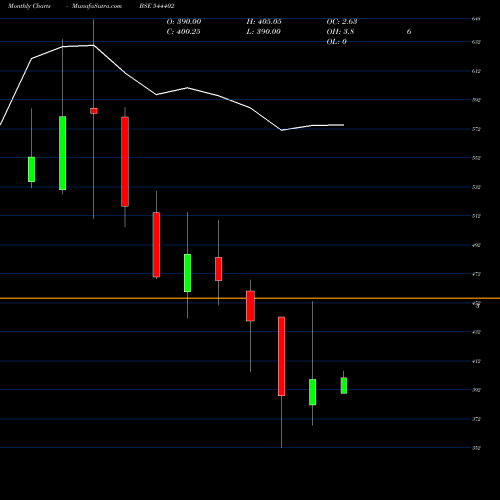The width and height of the screenshot is (500, 500).
Task: Click the open value O: 390.00
Action: point(184,22)
